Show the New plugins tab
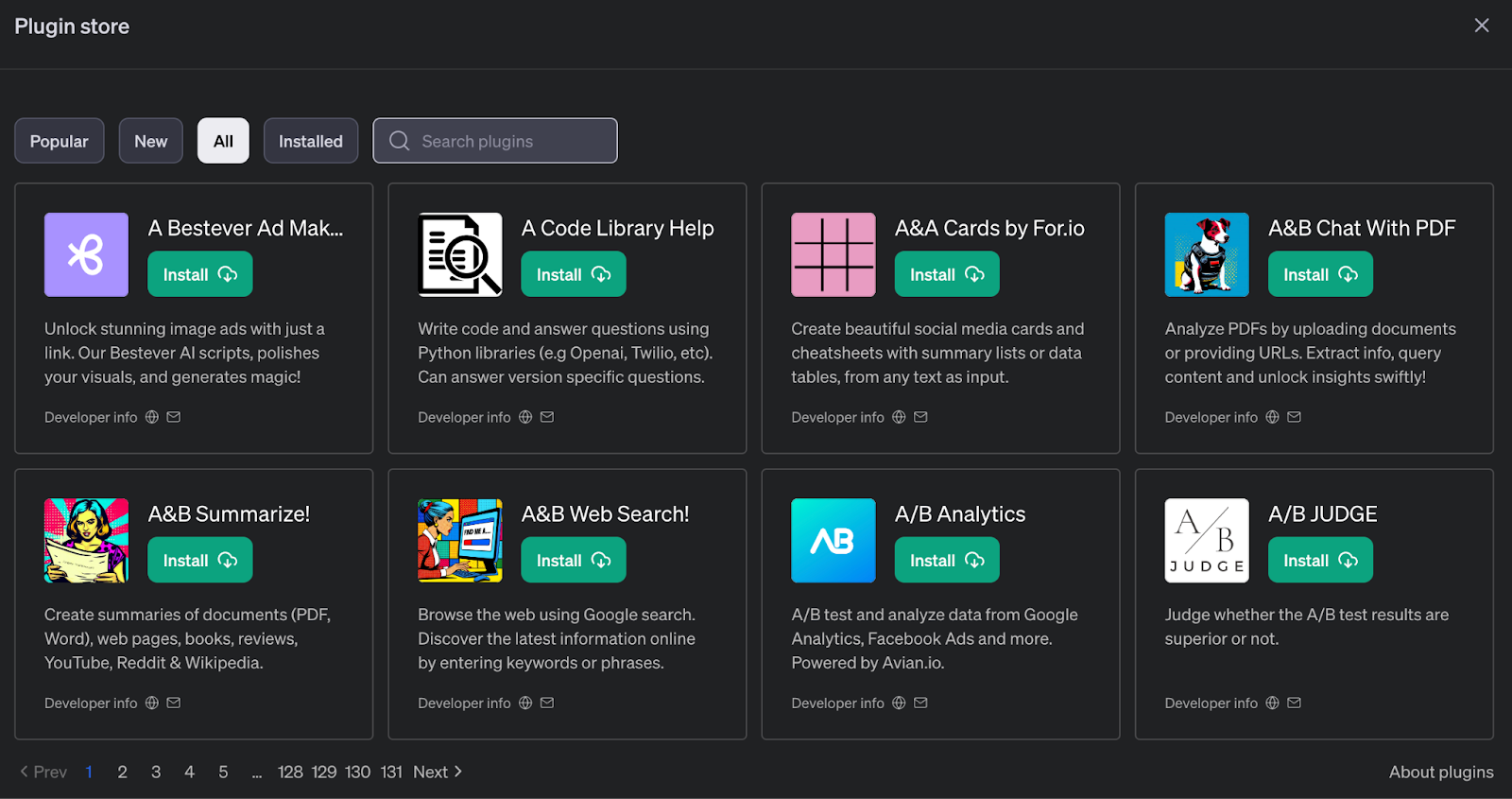The height and width of the screenshot is (799, 1512). 150,141
